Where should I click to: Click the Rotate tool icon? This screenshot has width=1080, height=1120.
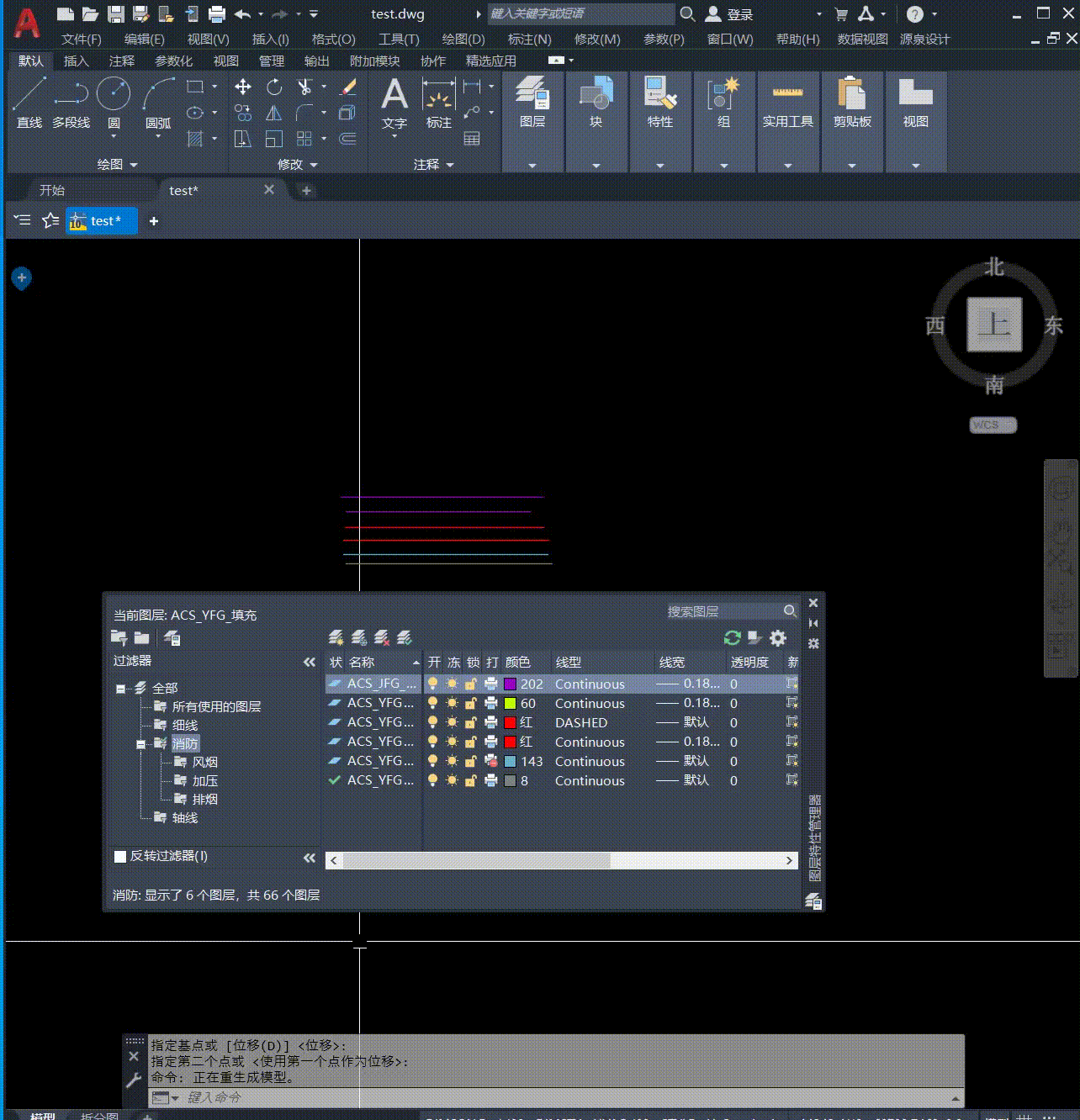coord(274,87)
